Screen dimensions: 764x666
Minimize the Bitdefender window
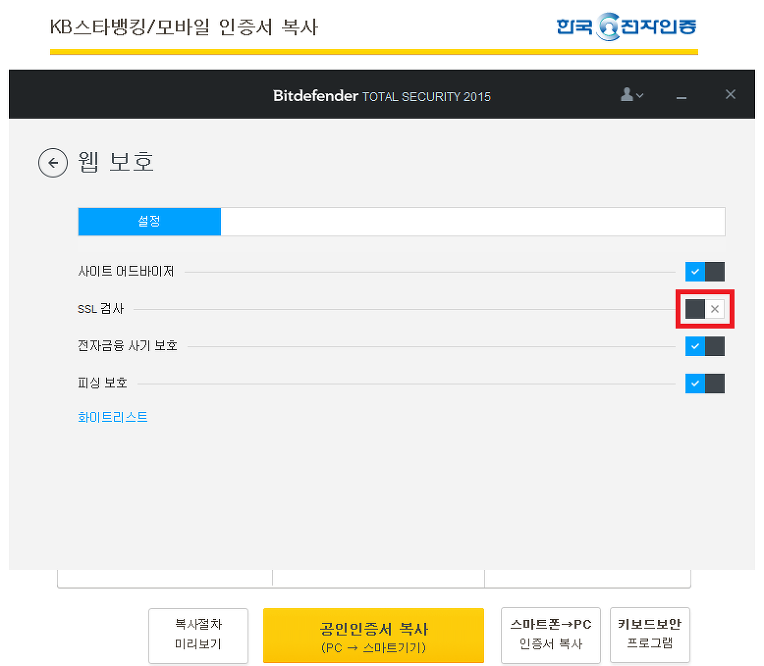tap(681, 98)
